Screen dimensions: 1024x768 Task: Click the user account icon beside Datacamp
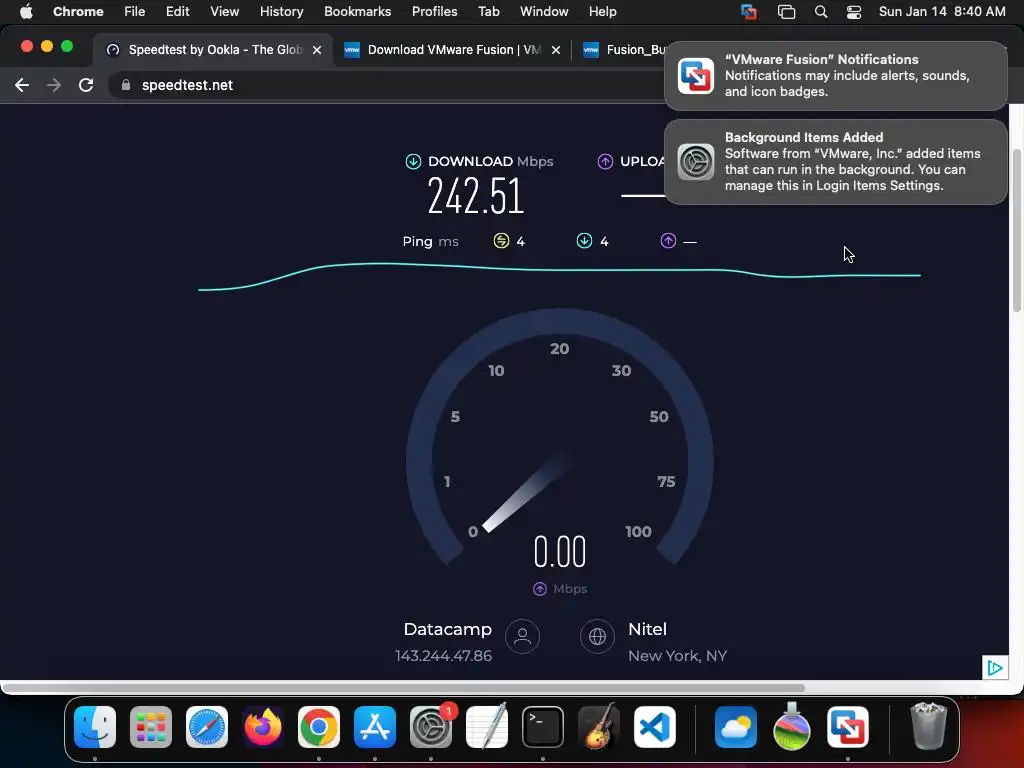[522, 636]
